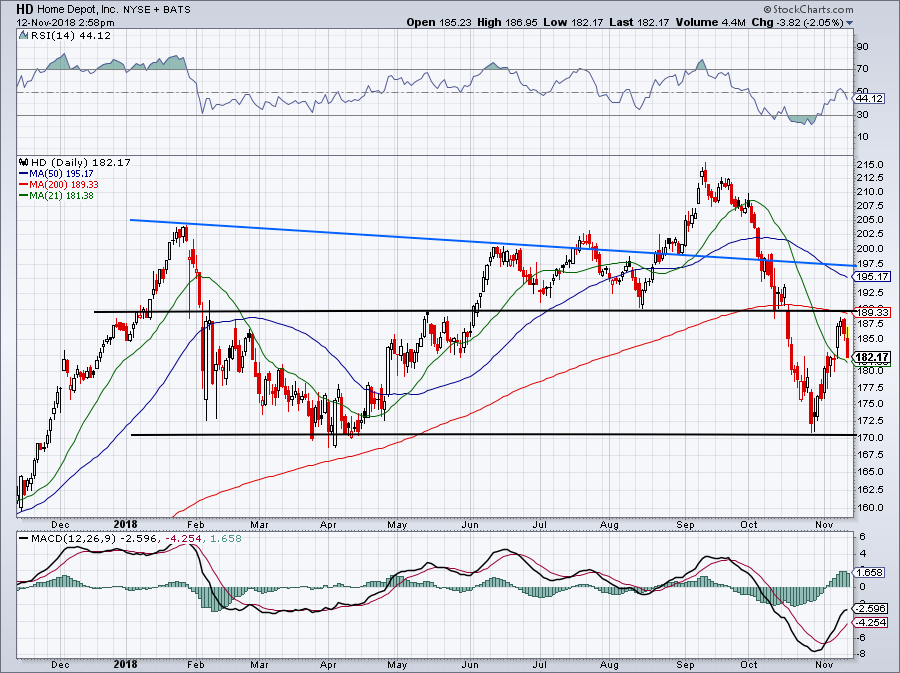The height and width of the screenshot is (673, 900).
Task: Click the red MA(200) legend line swatch
Action: pos(23,185)
